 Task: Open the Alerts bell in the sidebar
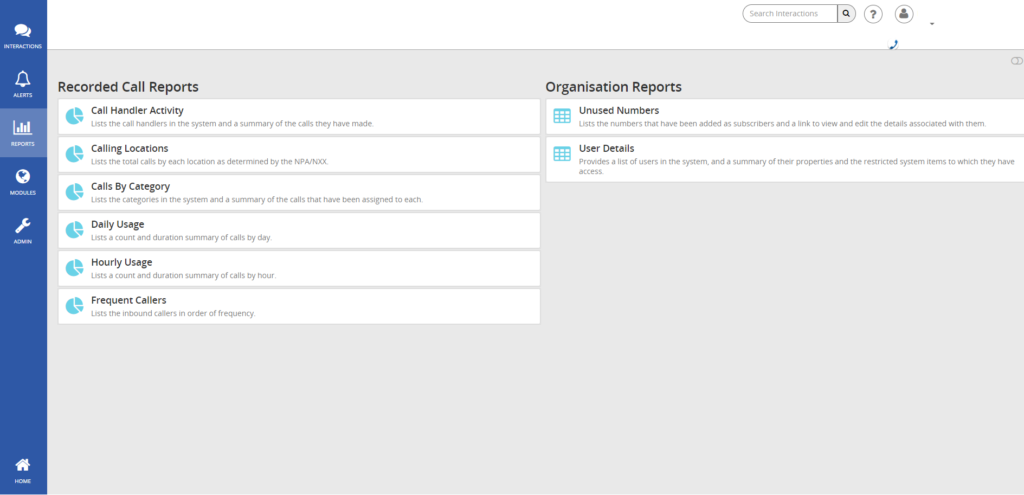tap(23, 85)
